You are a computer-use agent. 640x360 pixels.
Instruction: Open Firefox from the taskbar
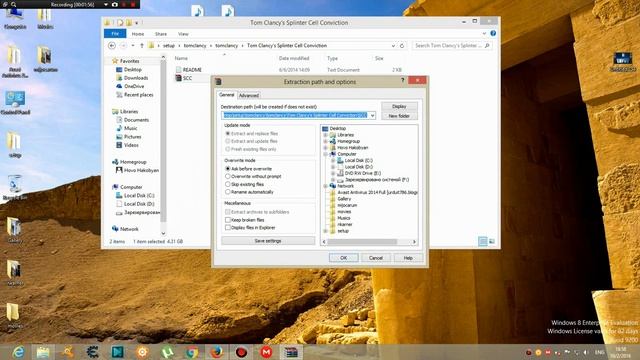click(217, 352)
